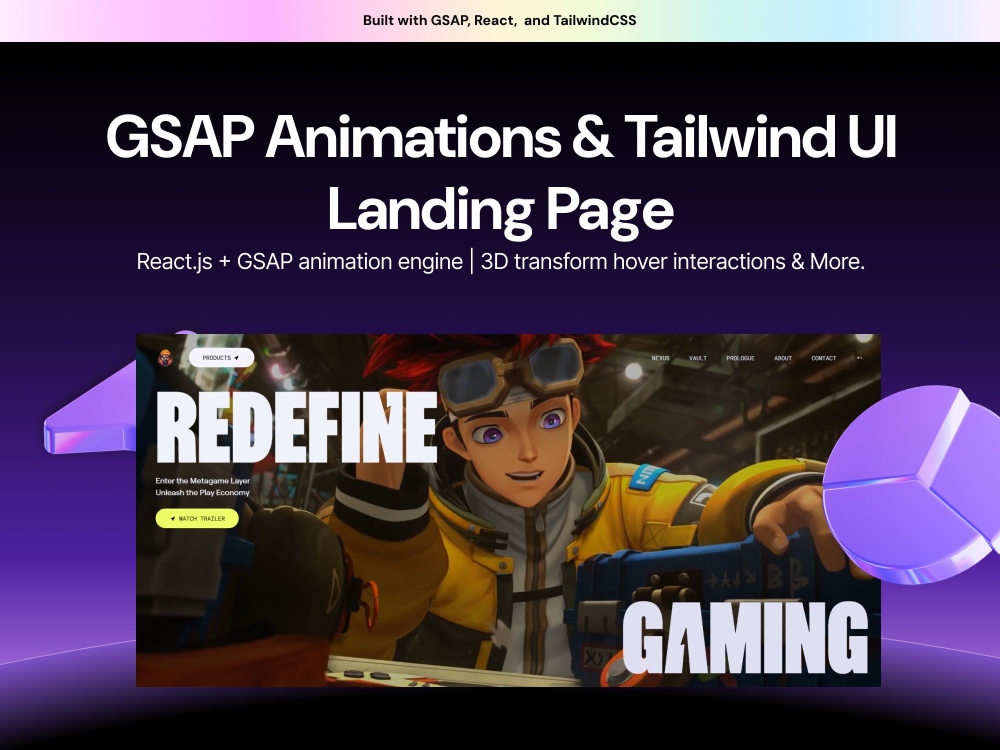Click the REDEFINE hero heading
The width and height of the screenshot is (1000, 750).
coord(297,427)
